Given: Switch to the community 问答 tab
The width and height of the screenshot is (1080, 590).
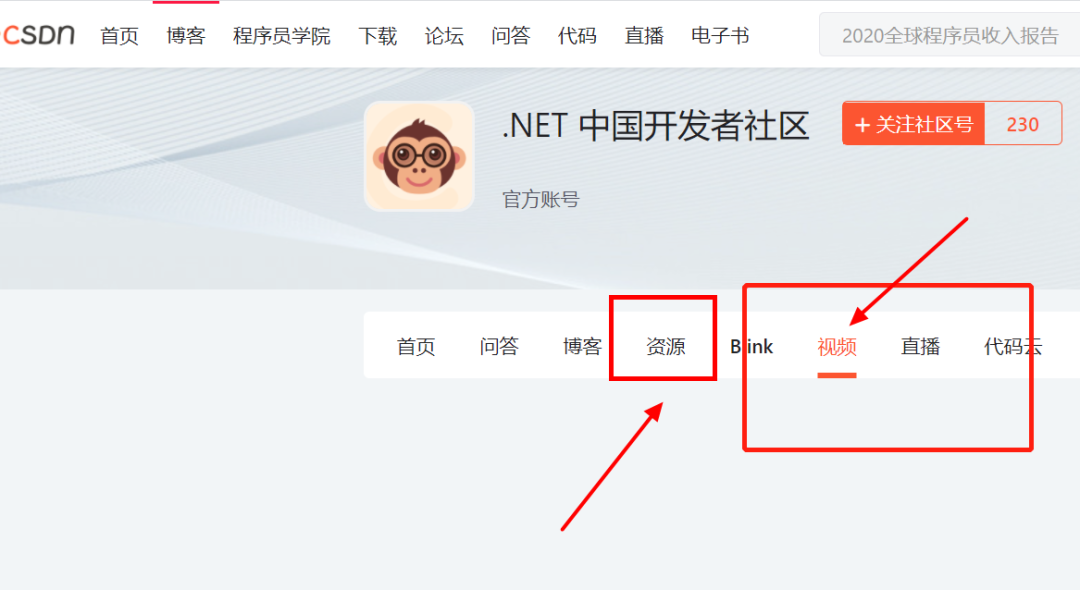Looking at the screenshot, I should click(x=499, y=346).
